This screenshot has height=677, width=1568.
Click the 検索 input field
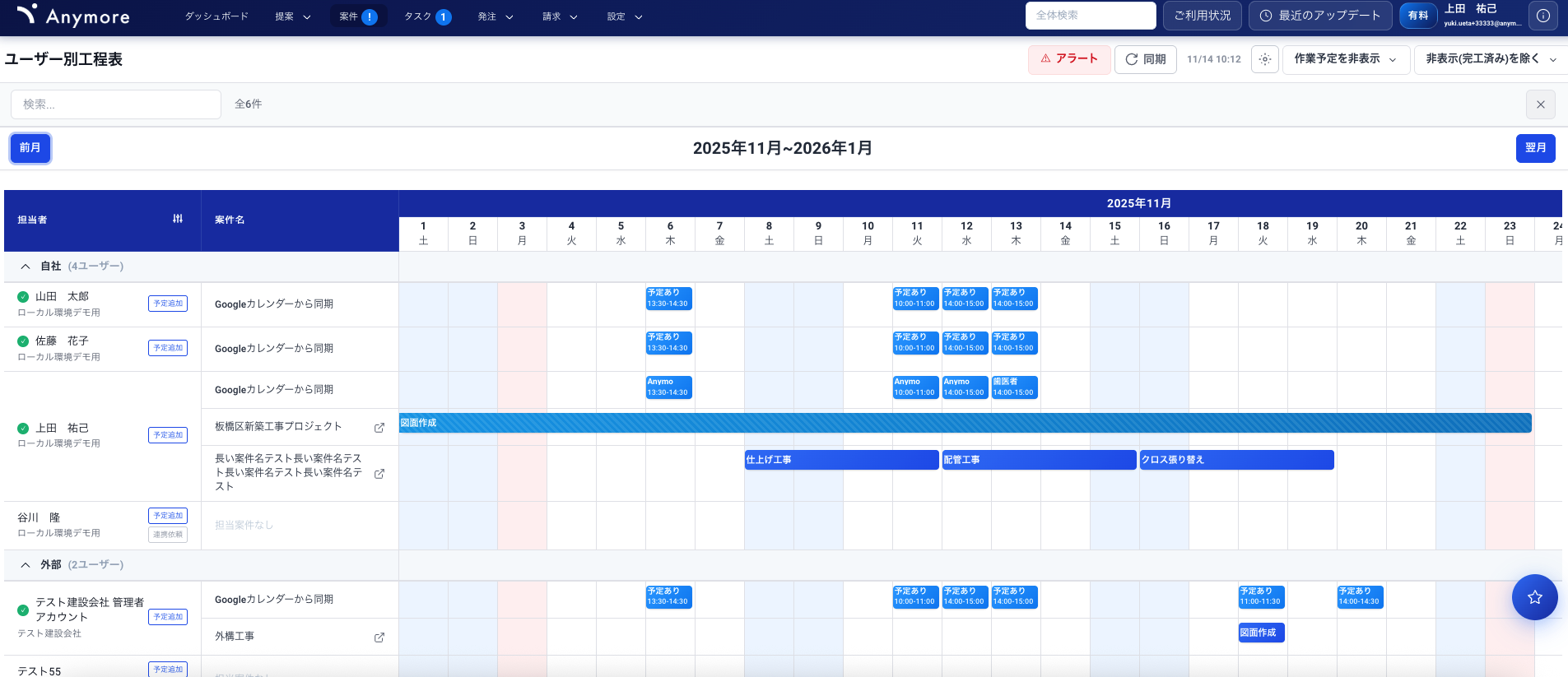tap(116, 104)
